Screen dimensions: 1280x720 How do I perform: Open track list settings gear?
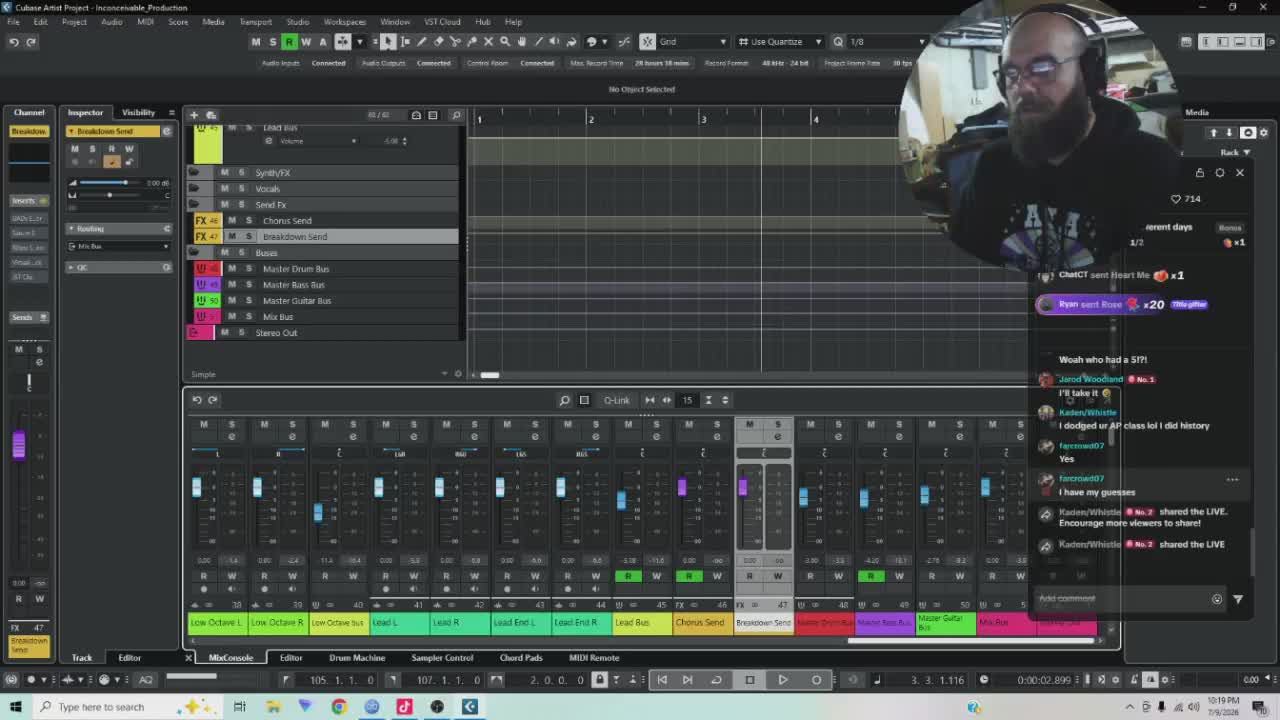pos(458,374)
